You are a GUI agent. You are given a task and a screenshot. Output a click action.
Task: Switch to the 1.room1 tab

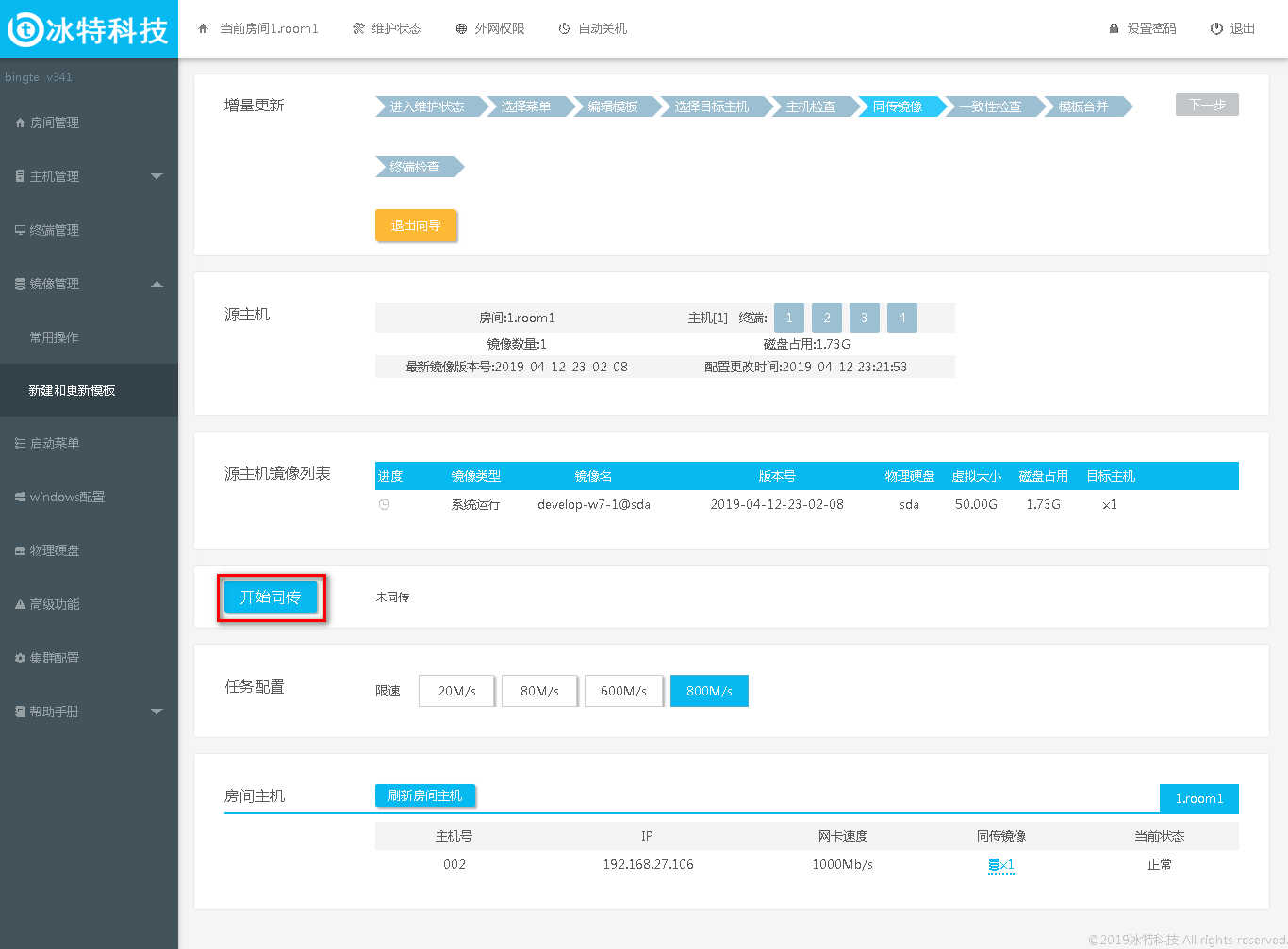[1198, 798]
